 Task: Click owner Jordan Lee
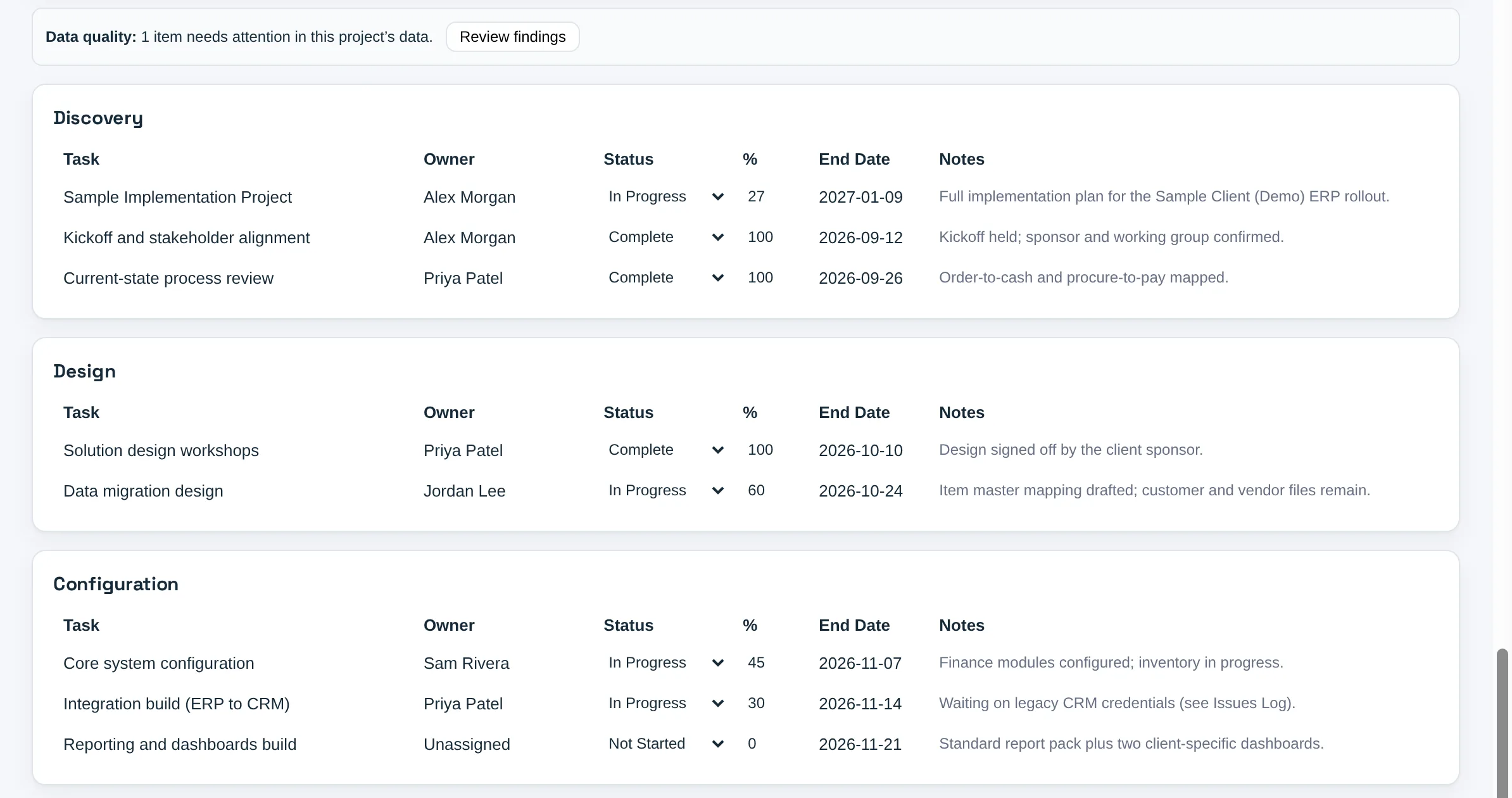[x=464, y=491]
